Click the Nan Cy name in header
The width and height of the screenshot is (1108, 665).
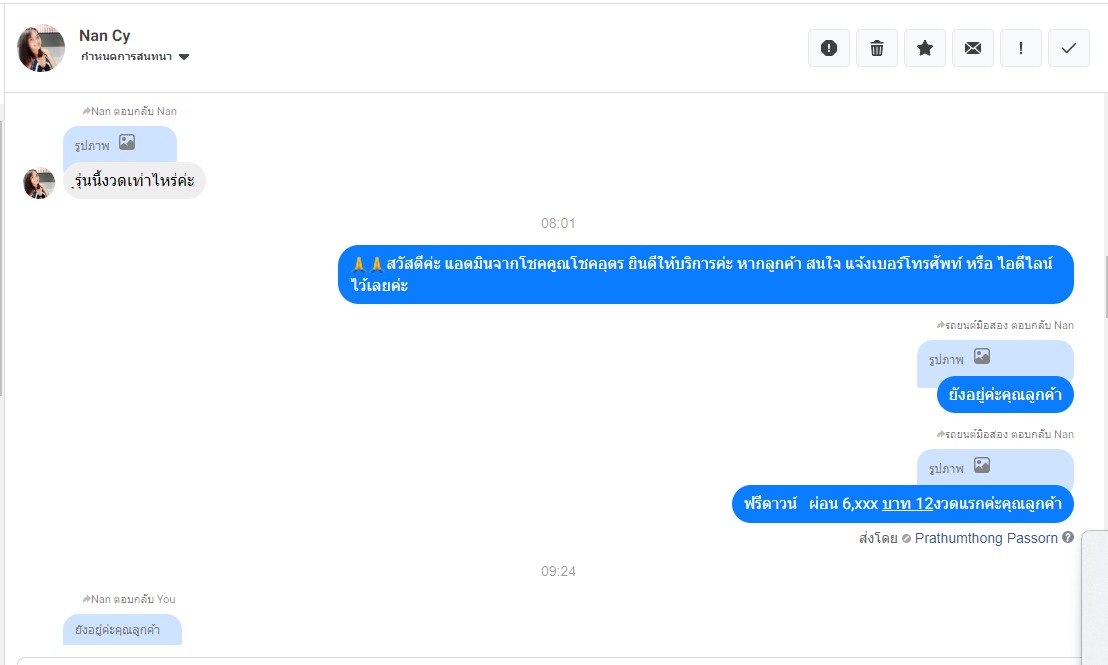[x=105, y=35]
